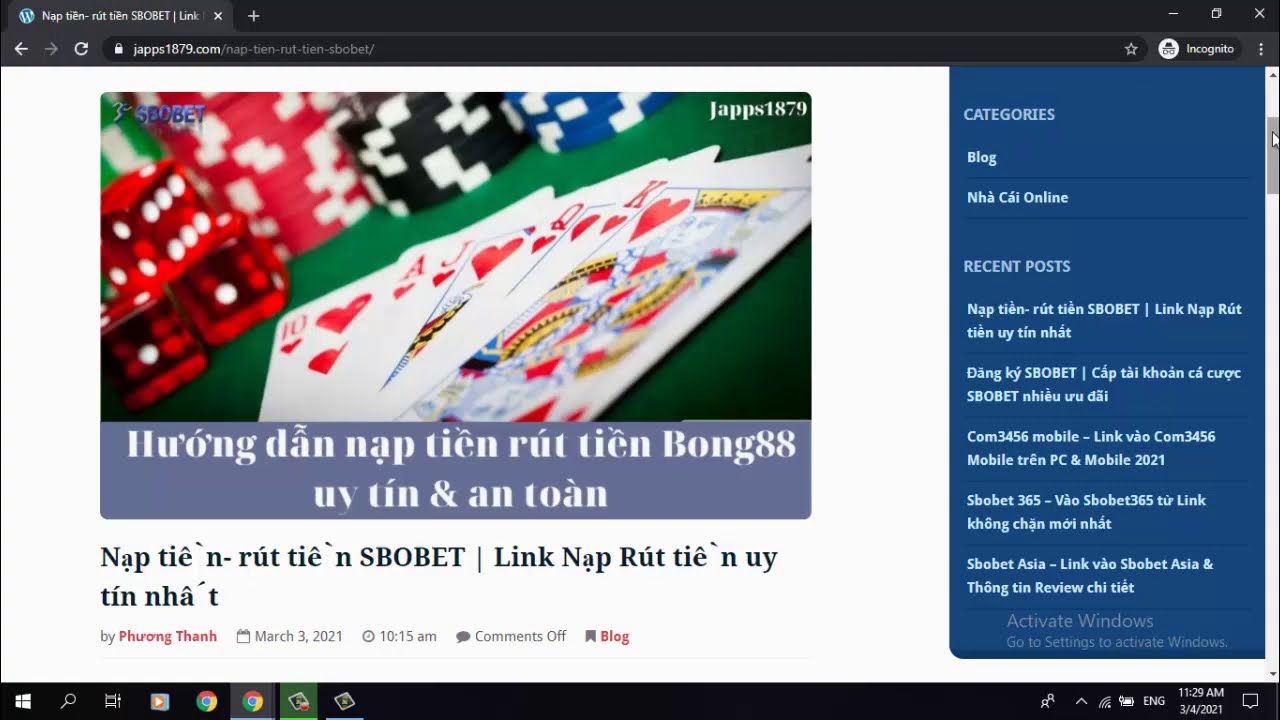Select the Nạp tiền- rút tiền SBOBET tab
The width and height of the screenshot is (1280, 720).
click(120, 16)
